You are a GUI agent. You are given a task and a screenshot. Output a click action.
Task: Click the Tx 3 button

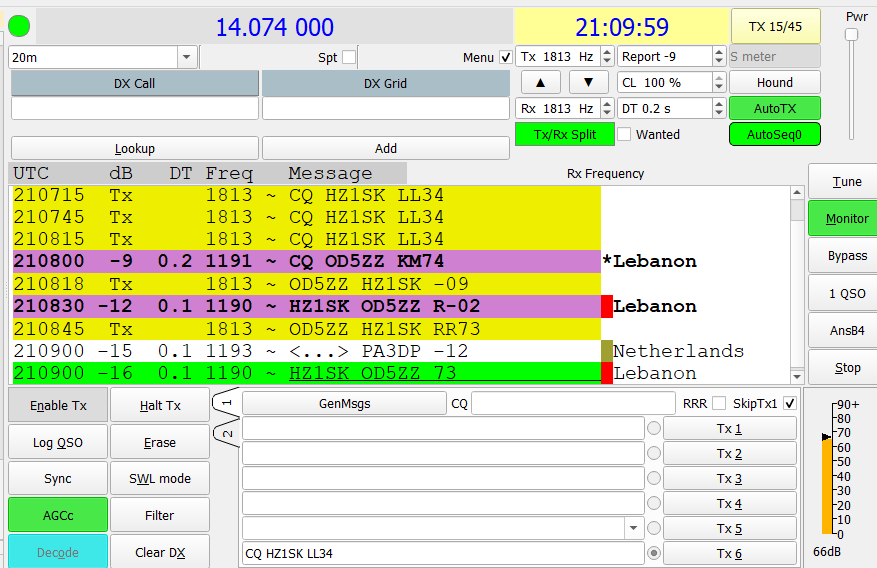729,479
